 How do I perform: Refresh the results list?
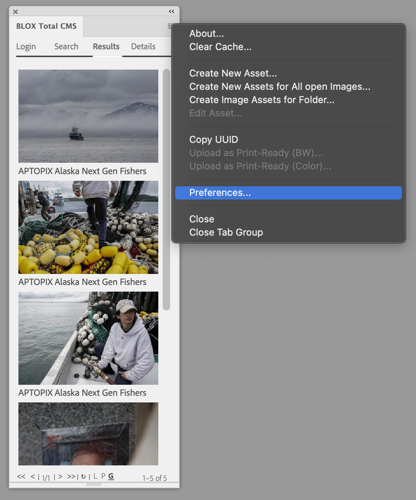tap(84, 477)
